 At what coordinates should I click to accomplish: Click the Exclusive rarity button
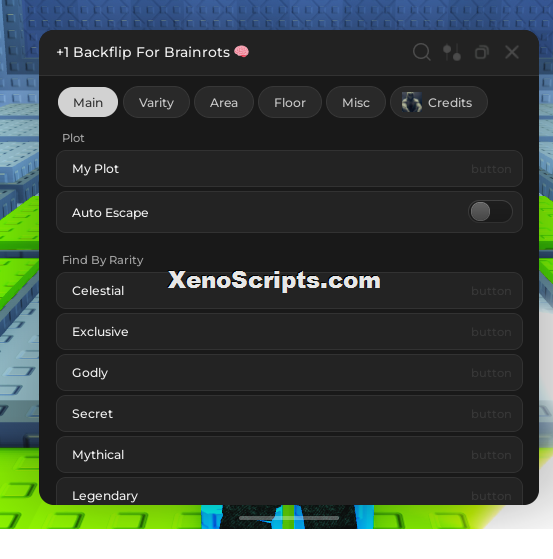(290, 332)
